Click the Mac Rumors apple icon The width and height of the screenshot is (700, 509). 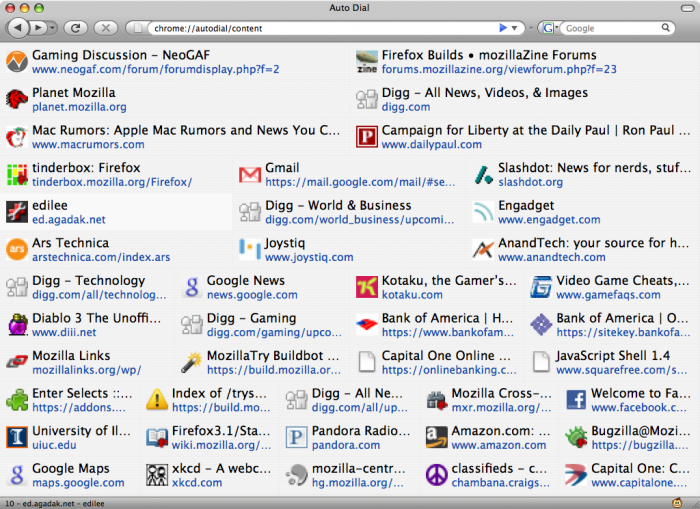tap(17, 137)
